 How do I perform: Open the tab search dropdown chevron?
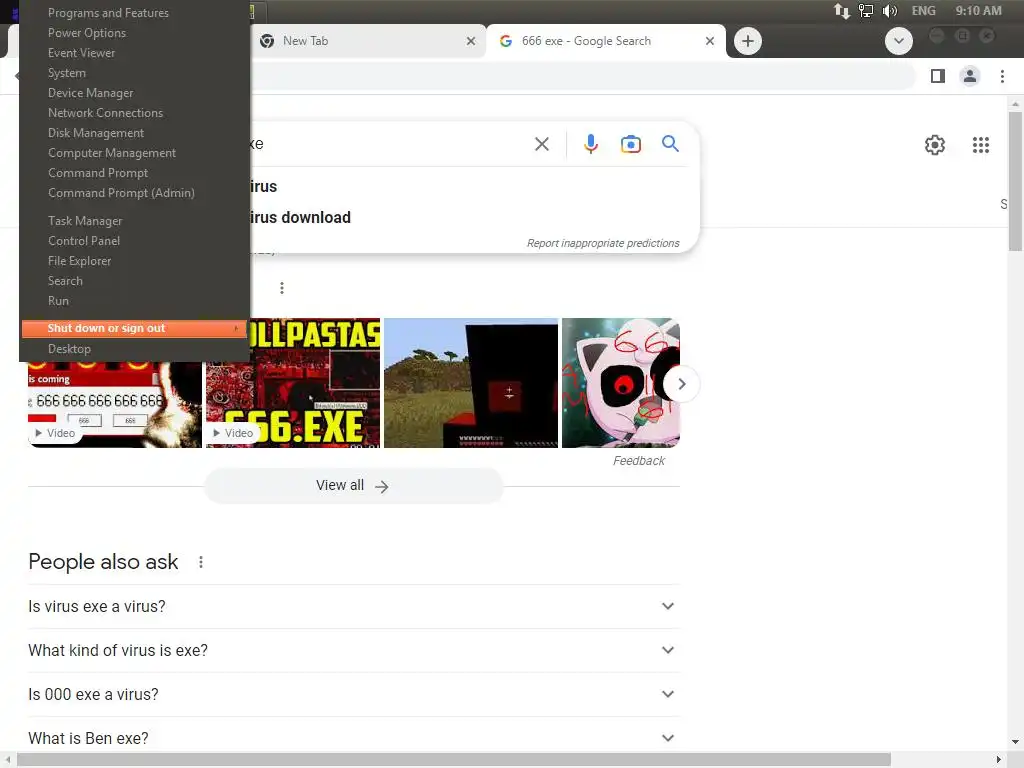click(899, 41)
